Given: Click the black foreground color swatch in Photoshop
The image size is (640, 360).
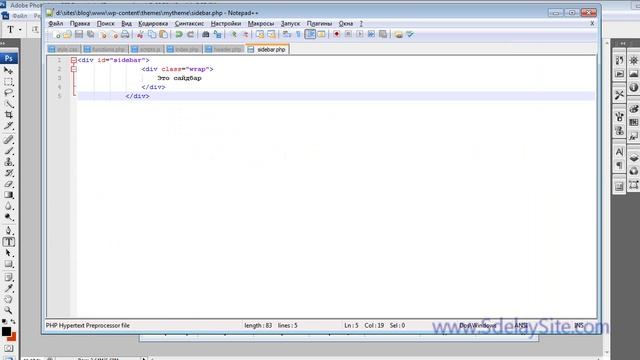Looking at the screenshot, I should click(6, 331).
